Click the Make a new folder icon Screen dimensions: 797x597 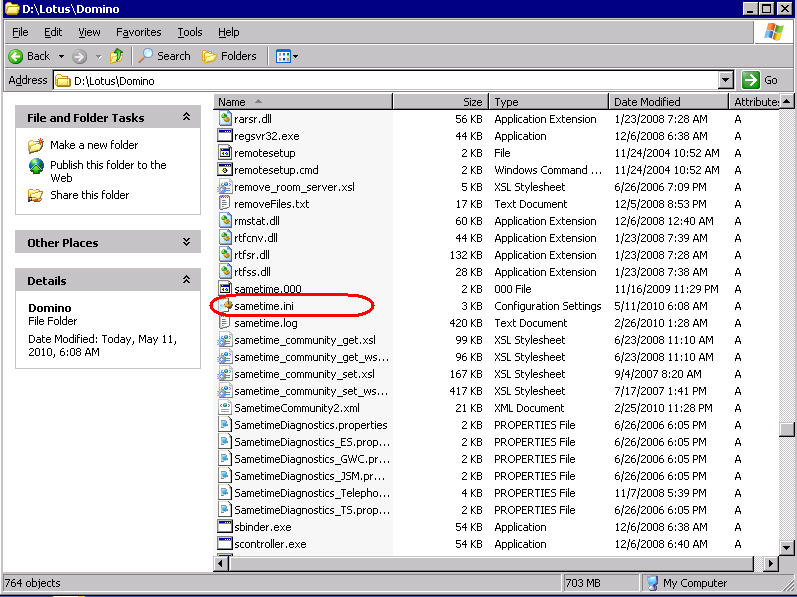[x=36, y=145]
